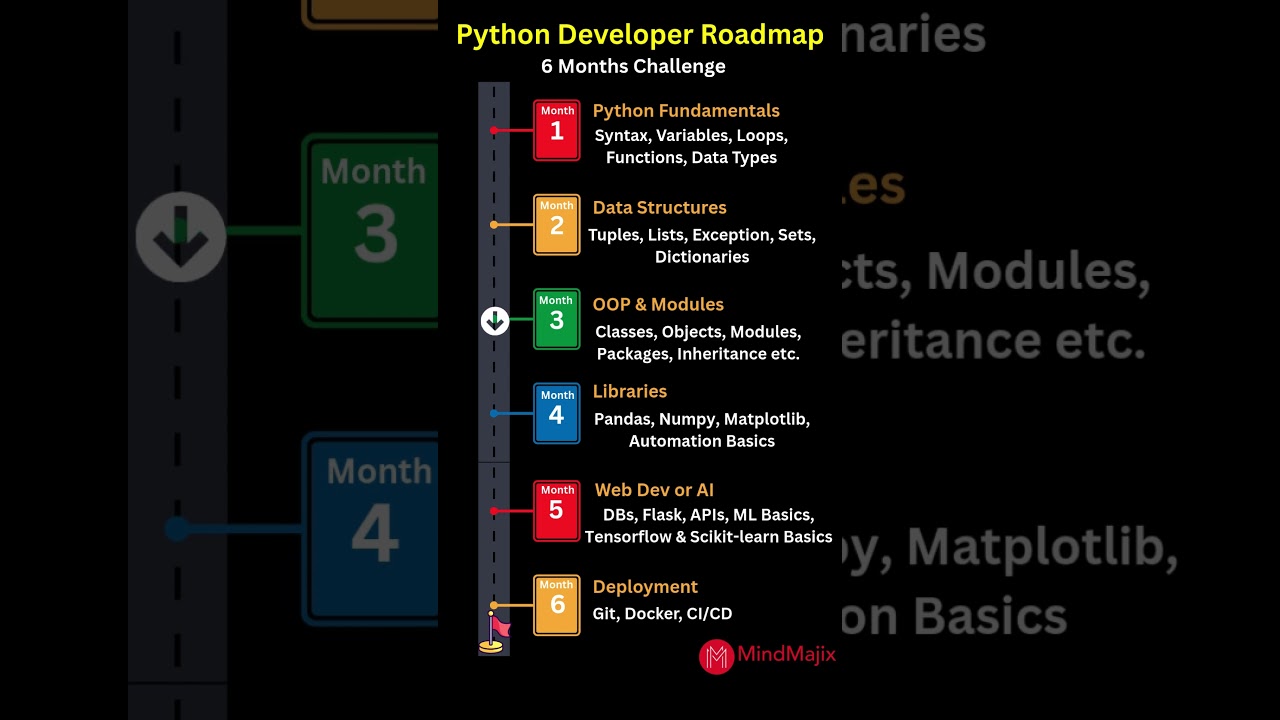This screenshot has width=1280, height=720.
Task: Click the small green Month 3 badge
Action: 556,319
